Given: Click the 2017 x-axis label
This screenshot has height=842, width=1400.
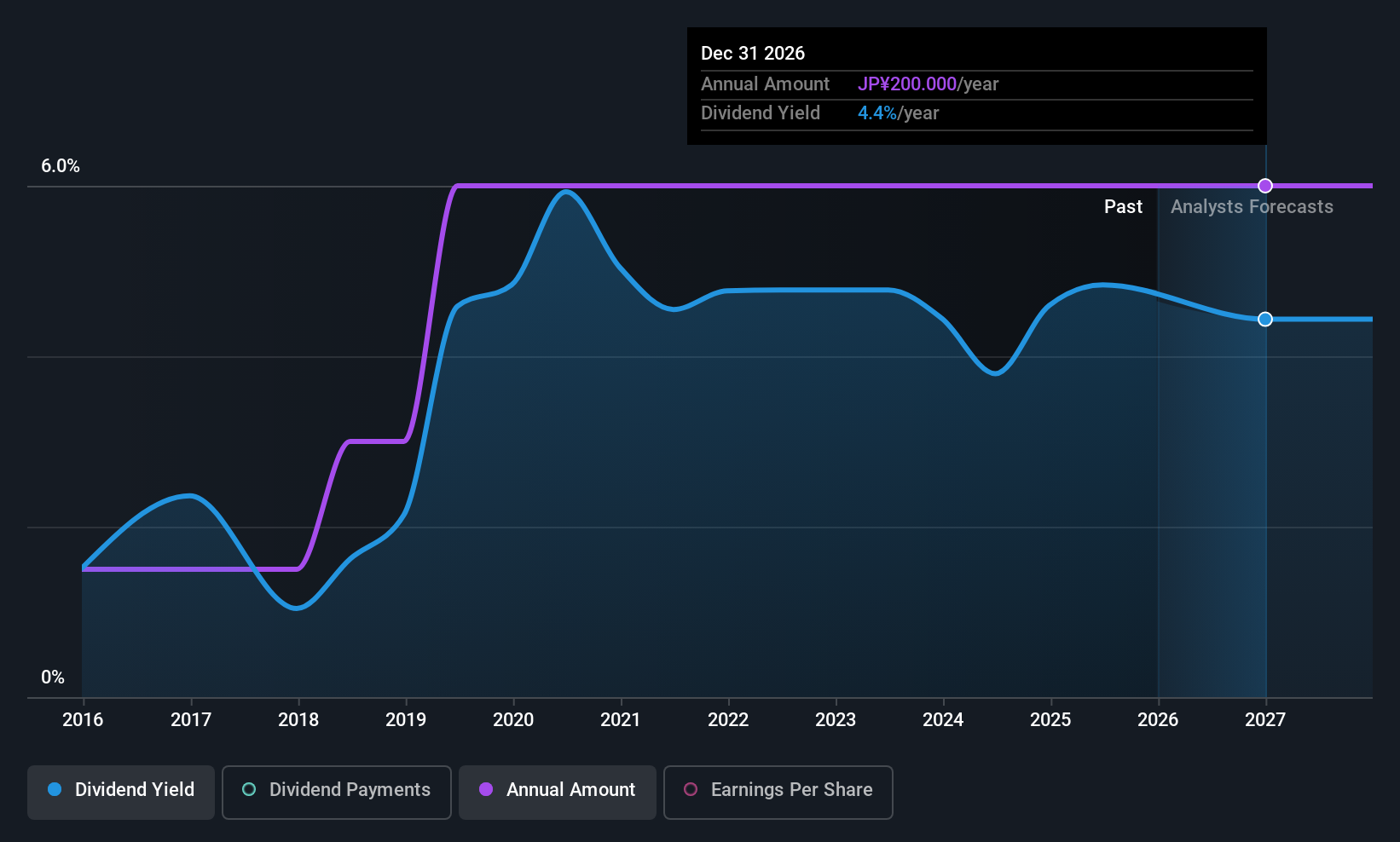Looking at the screenshot, I should pyautogui.click(x=191, y=720).
